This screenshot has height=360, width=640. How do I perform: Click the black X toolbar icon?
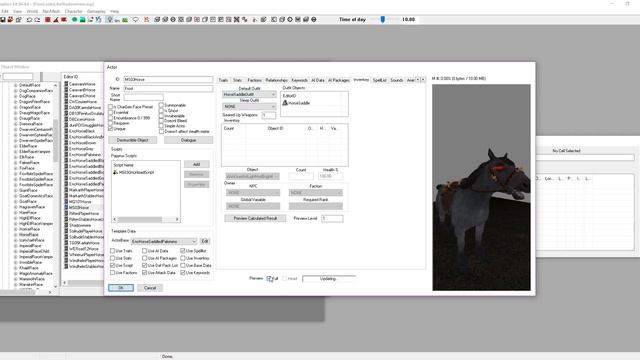[236, 20]
